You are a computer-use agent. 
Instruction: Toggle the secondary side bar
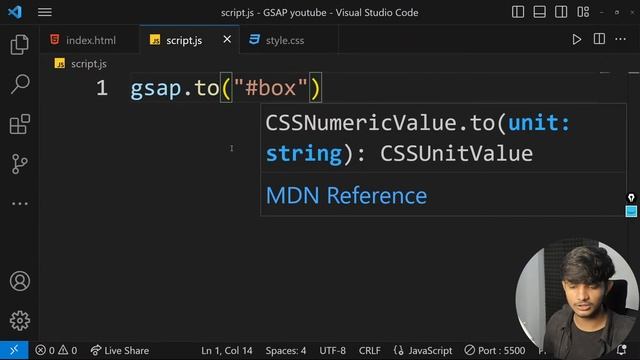561,12
